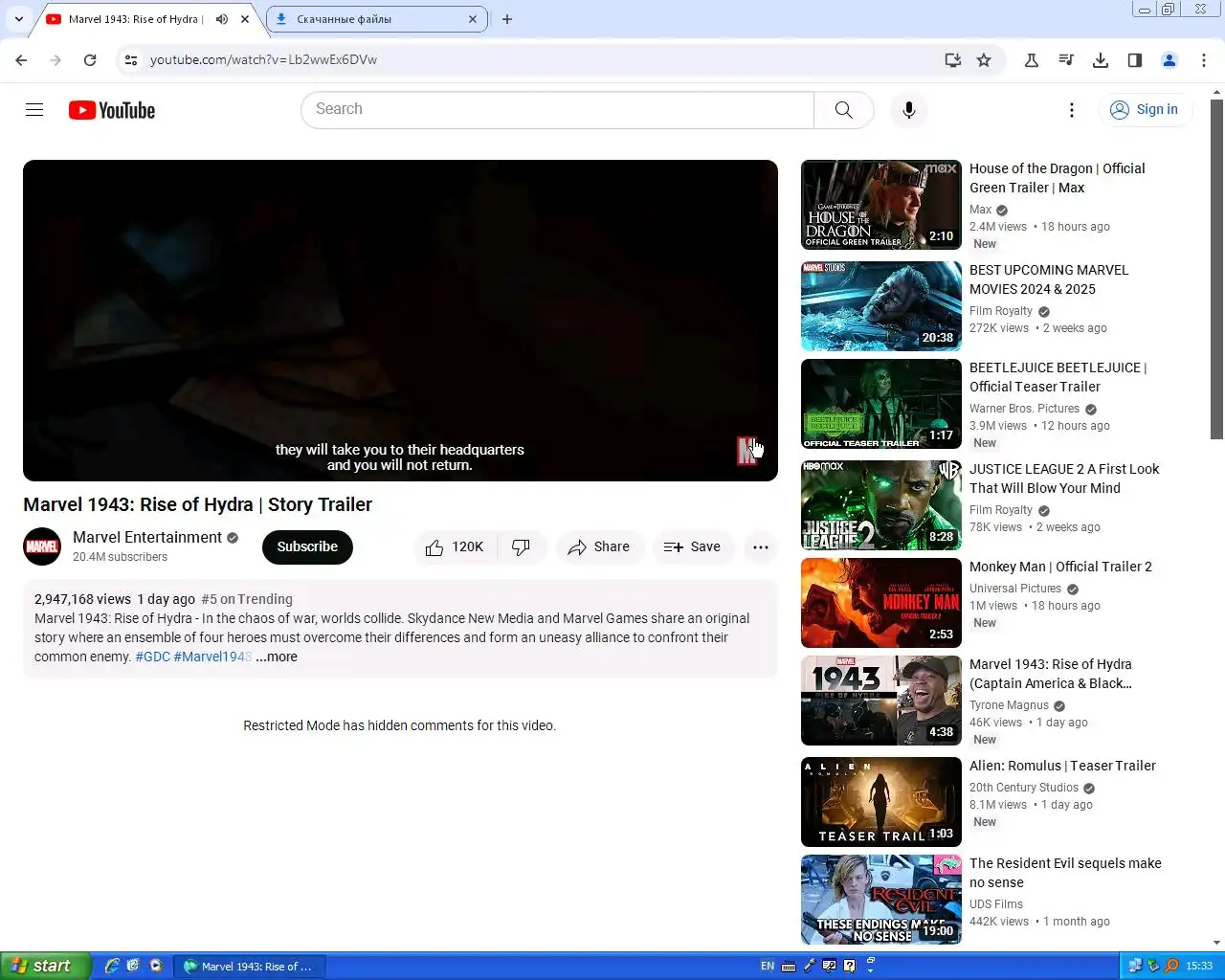Select Marvel 1943 taskbar window button
The width and height of the screenshot is (1225, 980).
[x=248, y=967]
